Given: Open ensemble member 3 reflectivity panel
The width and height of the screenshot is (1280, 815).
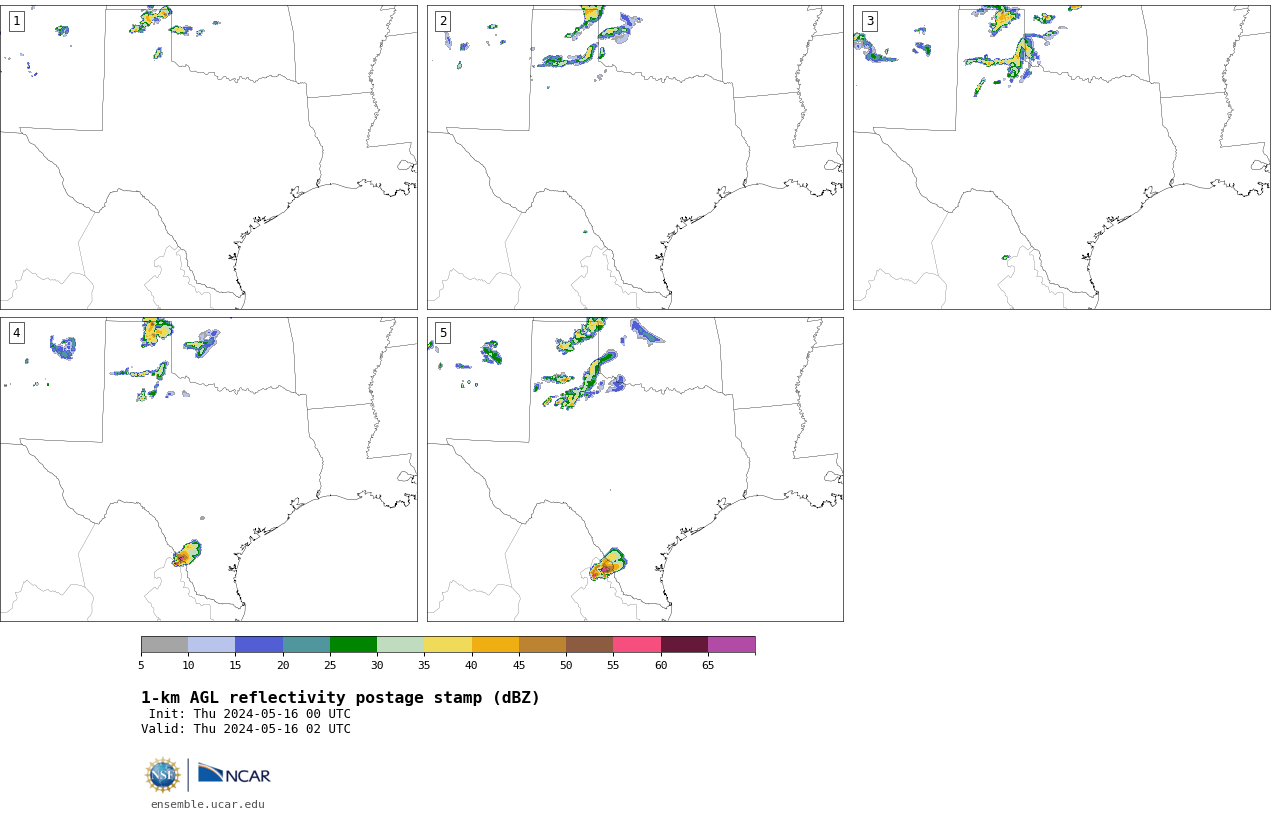Looking at the screenshot, I should coord(1061,157).
